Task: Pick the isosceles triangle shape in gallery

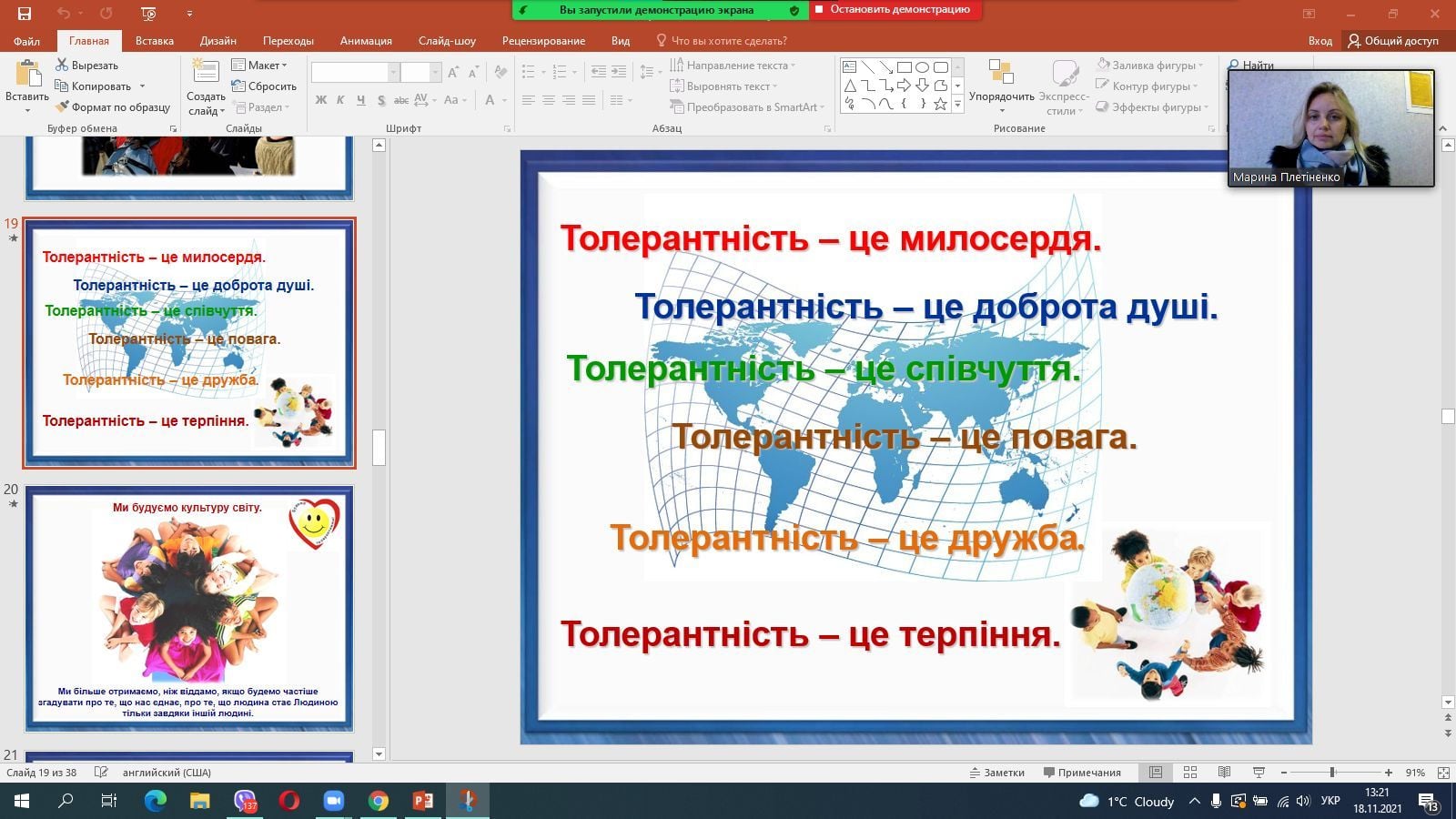Action: tap(849, 86)
